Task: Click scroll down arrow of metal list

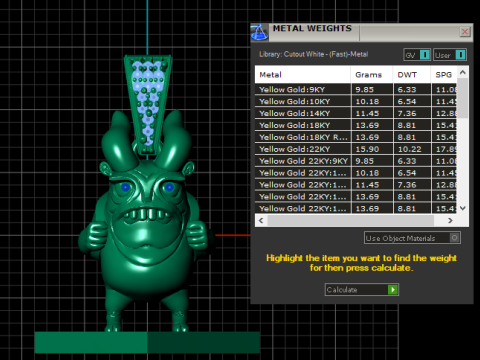Action: click(462, 208)
